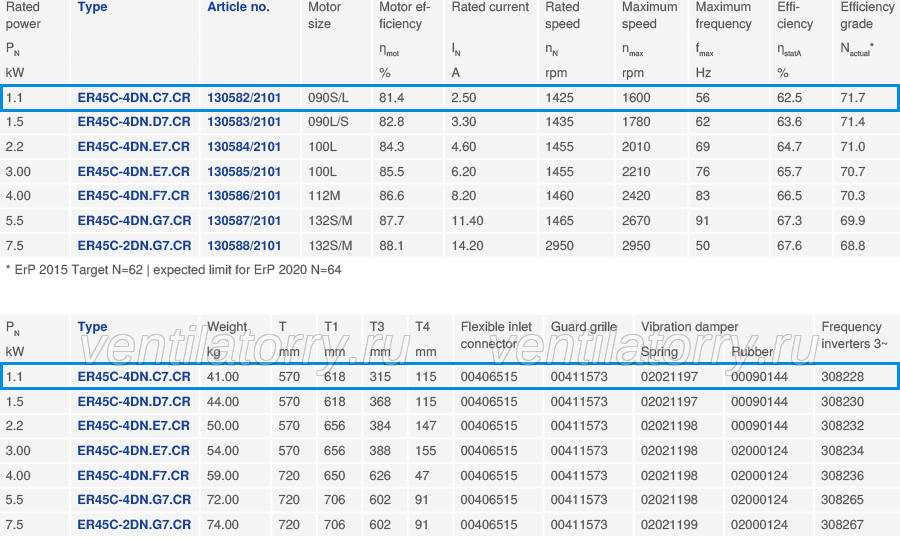
Task: Select motor efficiency value 84.3
Action: pos(391,146)
